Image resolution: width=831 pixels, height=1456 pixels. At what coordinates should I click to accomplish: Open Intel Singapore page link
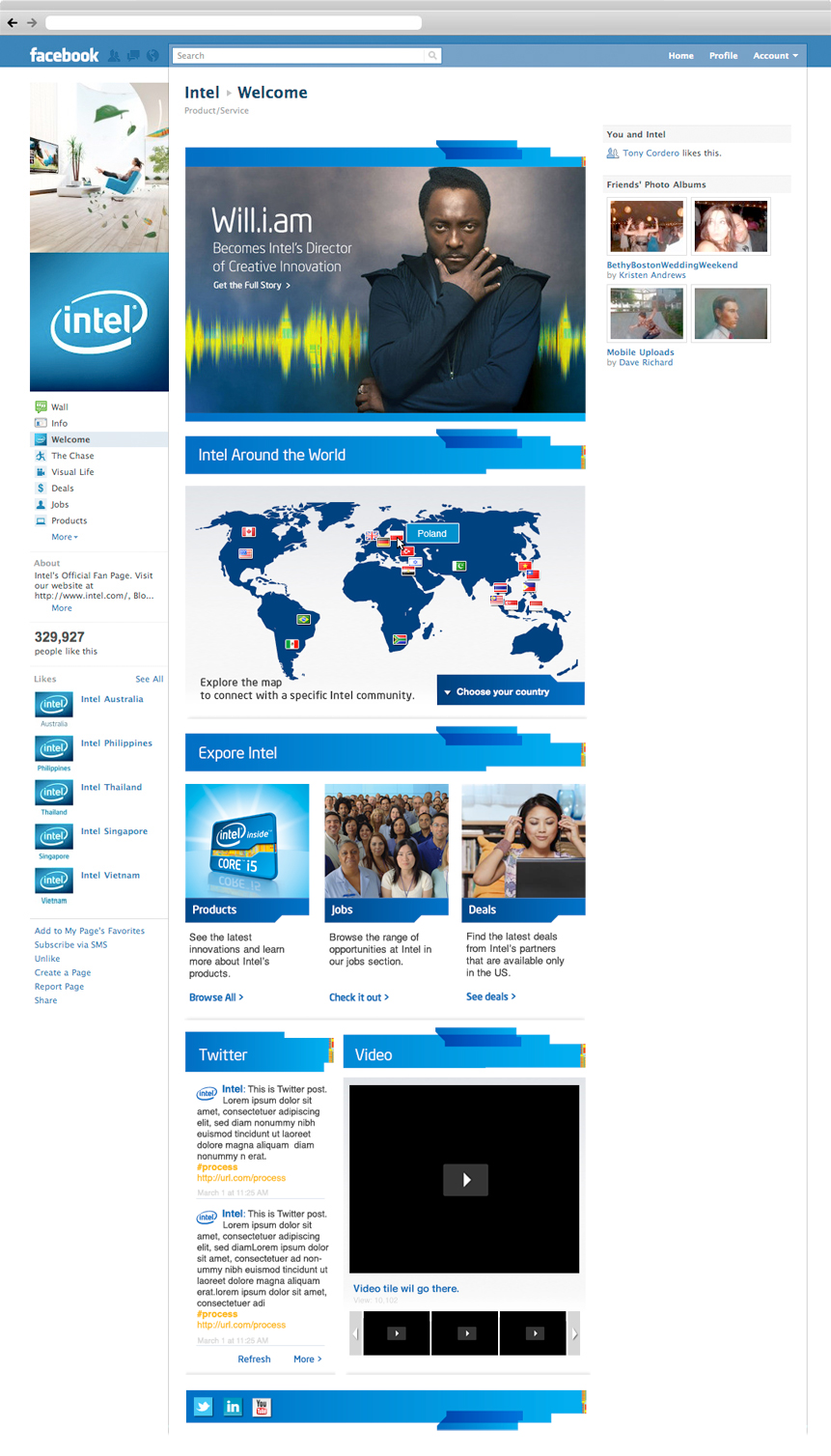point(114,831)
